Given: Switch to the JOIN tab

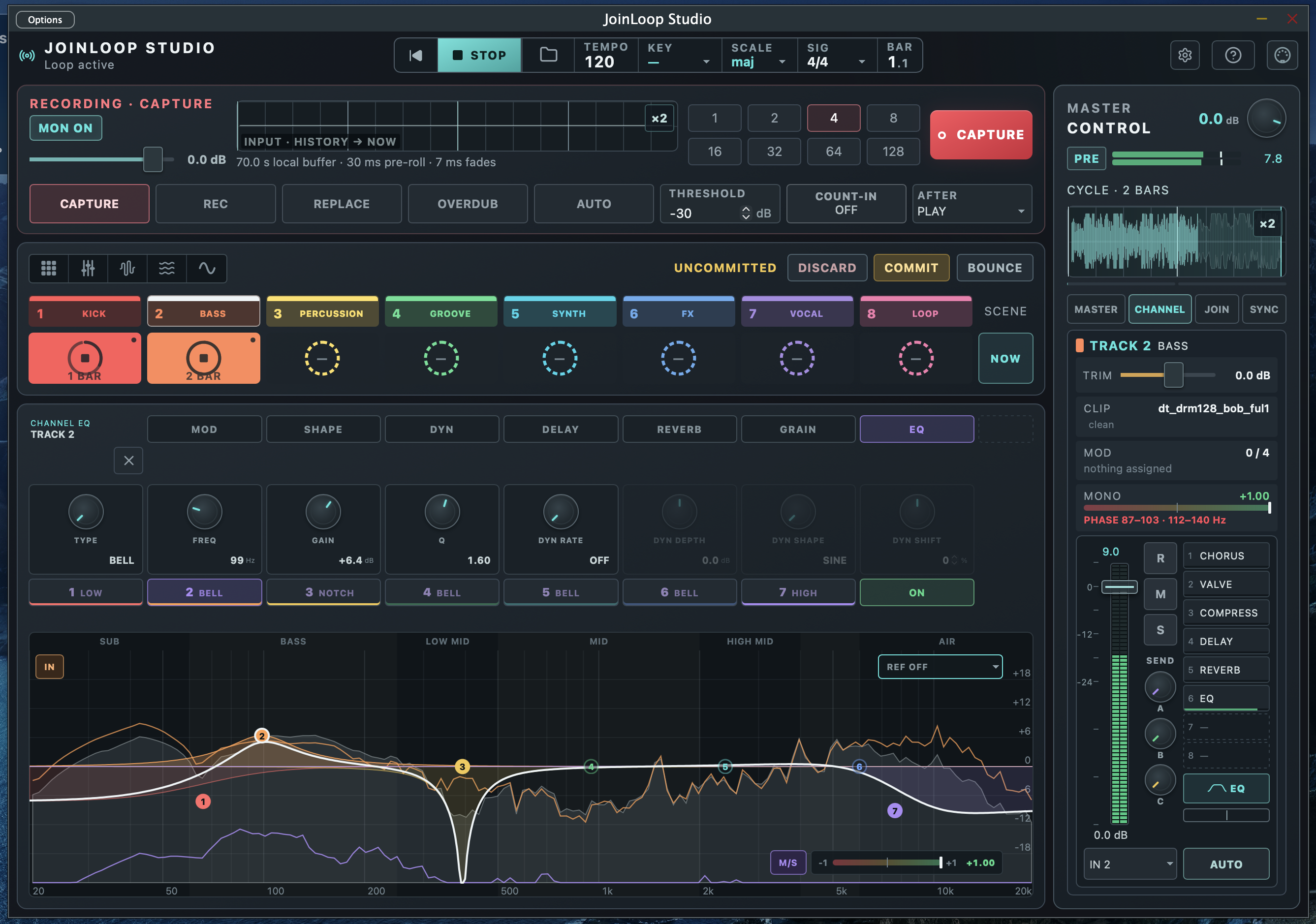Looking at the screenshot, I should [1216, 309].
